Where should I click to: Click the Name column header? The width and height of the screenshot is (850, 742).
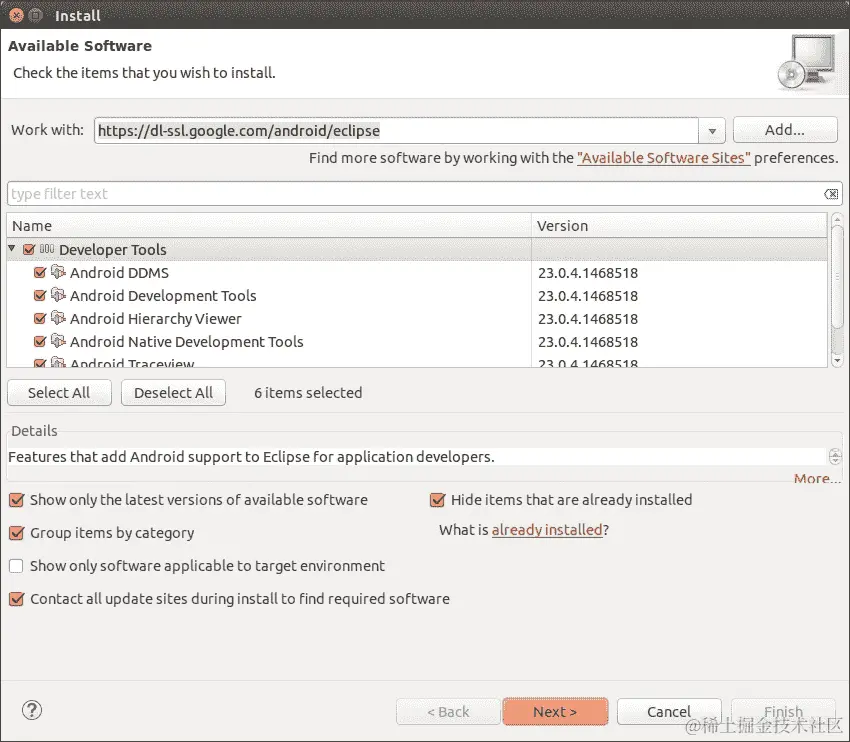pyautogui.click(x=269, y=225)
